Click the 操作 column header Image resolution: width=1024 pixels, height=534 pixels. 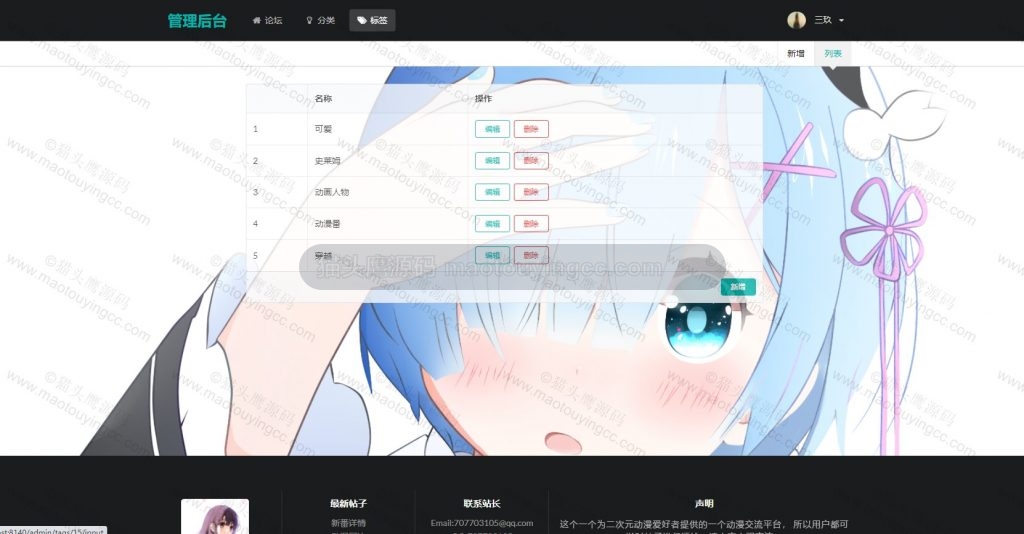pos(483,99)
